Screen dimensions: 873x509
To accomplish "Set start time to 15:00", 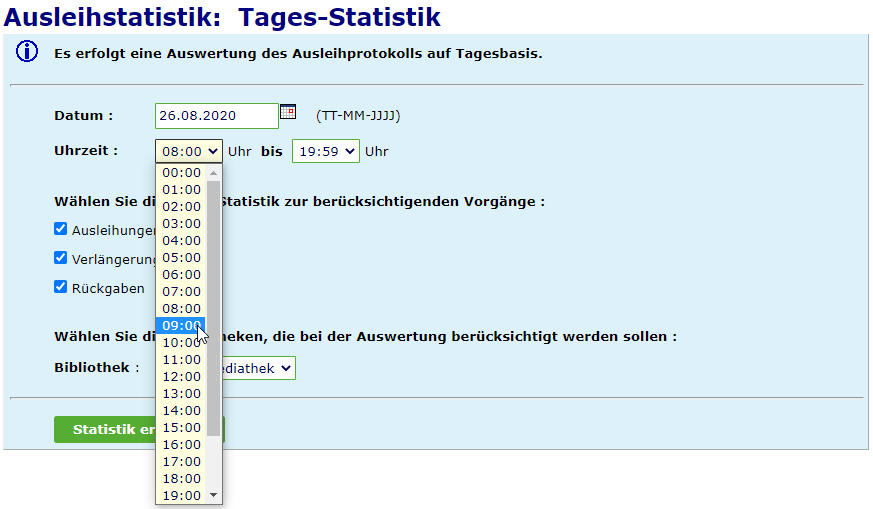I will pos(181,427).
